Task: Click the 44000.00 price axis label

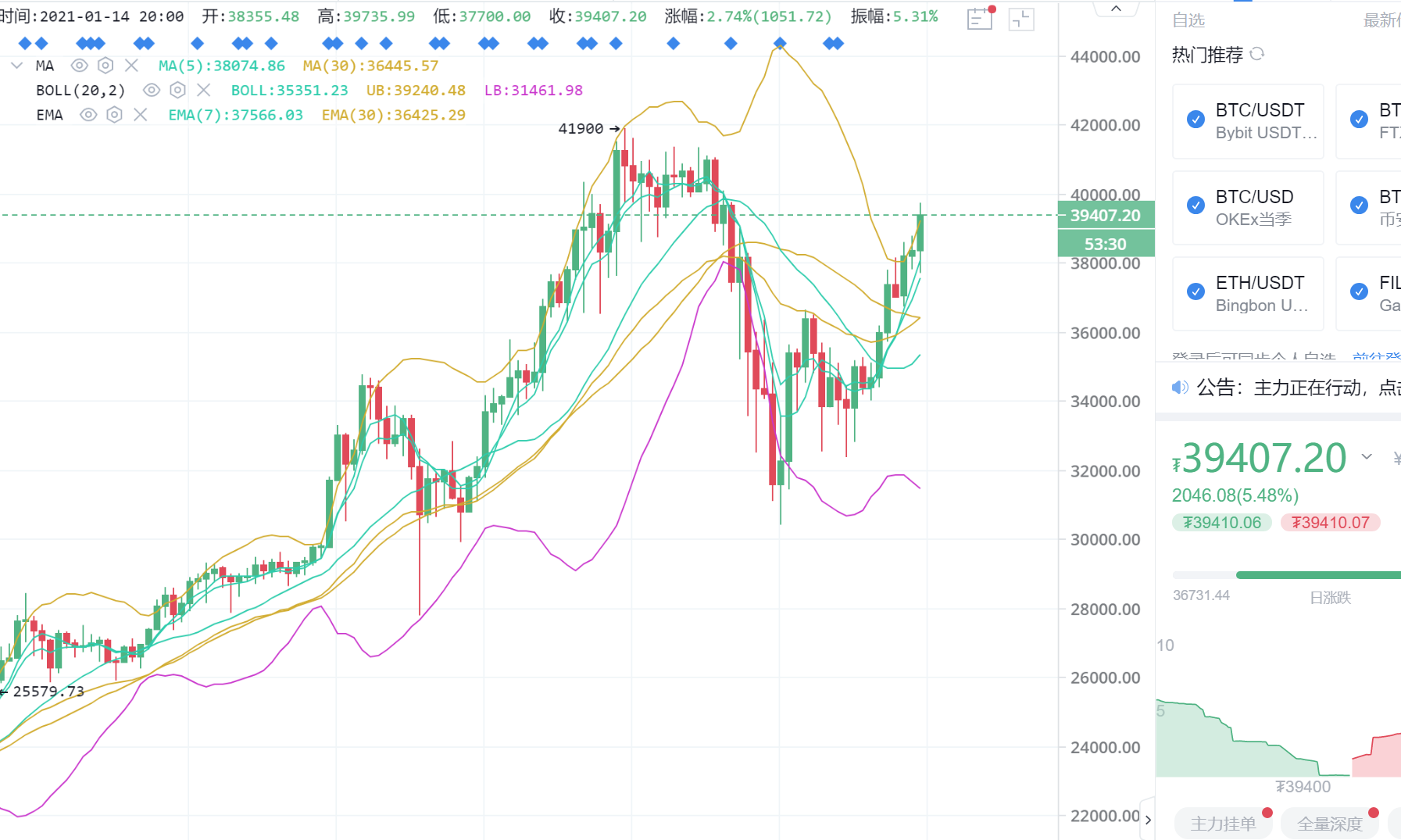Action: click(x=1105, y=56)
